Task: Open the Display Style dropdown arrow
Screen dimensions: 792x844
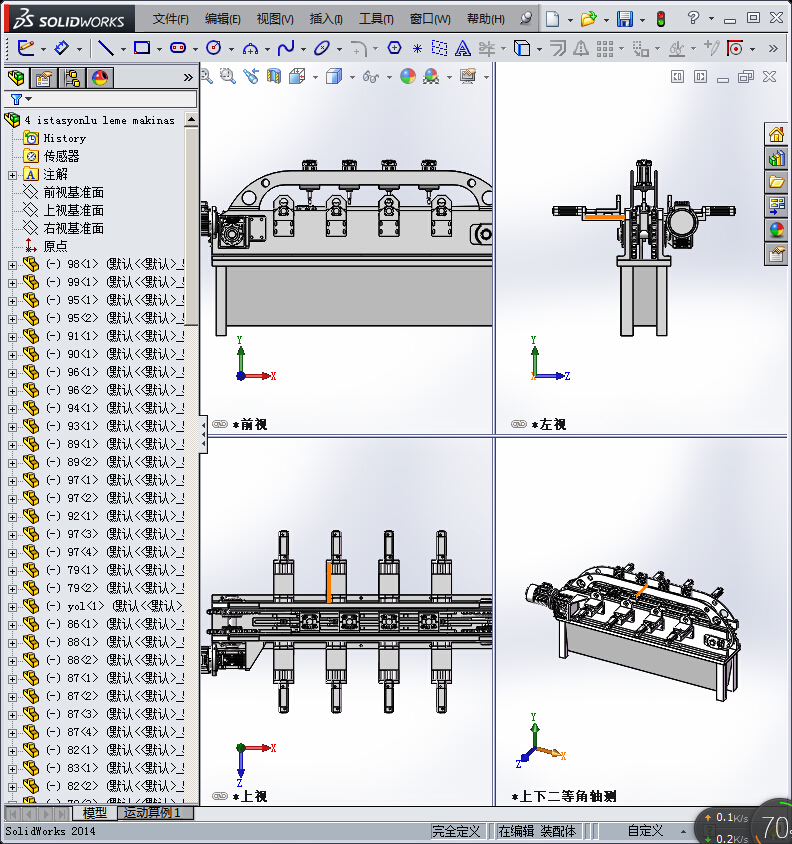Action: click(x=352, y=77)
